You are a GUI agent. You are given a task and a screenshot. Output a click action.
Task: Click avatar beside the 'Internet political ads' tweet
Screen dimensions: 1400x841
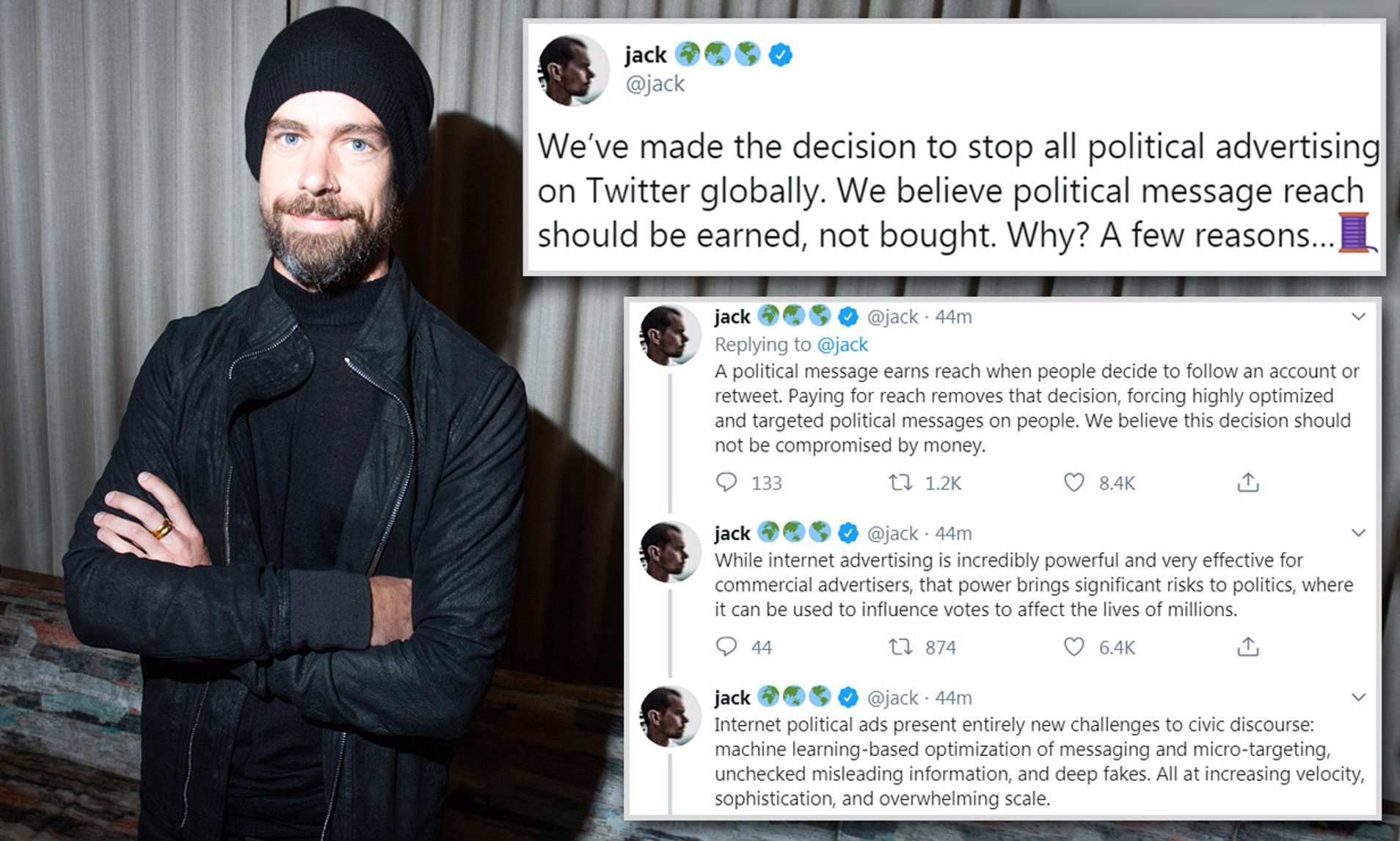pyautogui.click(x=671, y=716)
